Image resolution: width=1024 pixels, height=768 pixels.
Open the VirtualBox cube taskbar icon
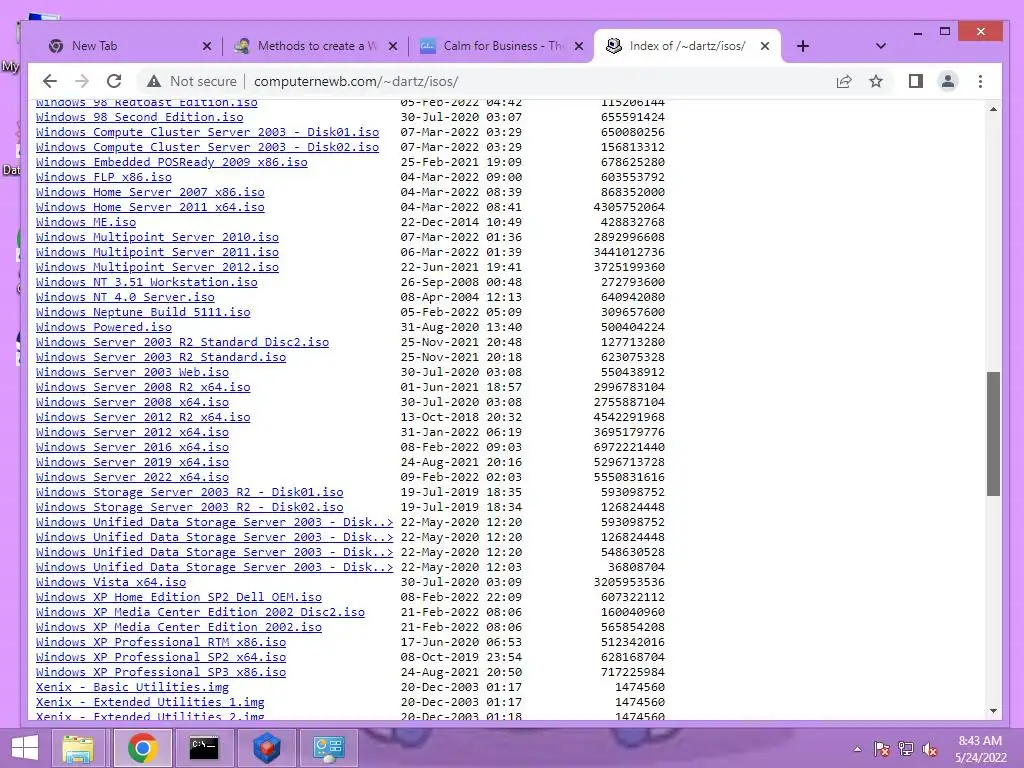click(266, 748)
